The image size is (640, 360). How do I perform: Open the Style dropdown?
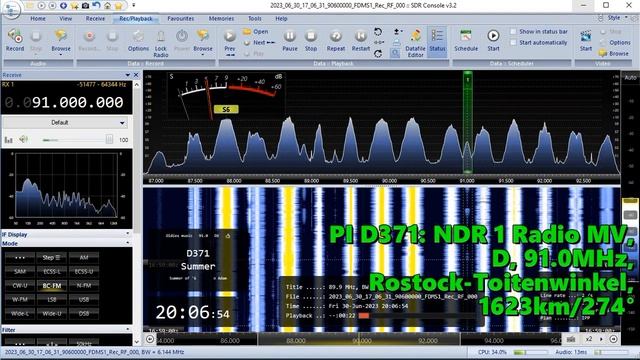click(616, 18)
